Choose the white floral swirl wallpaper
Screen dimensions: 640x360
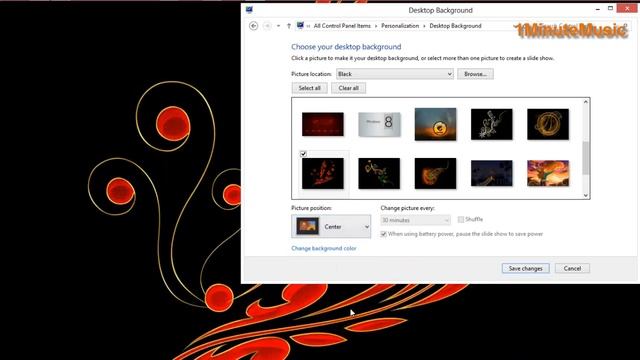tap(491, 124)
